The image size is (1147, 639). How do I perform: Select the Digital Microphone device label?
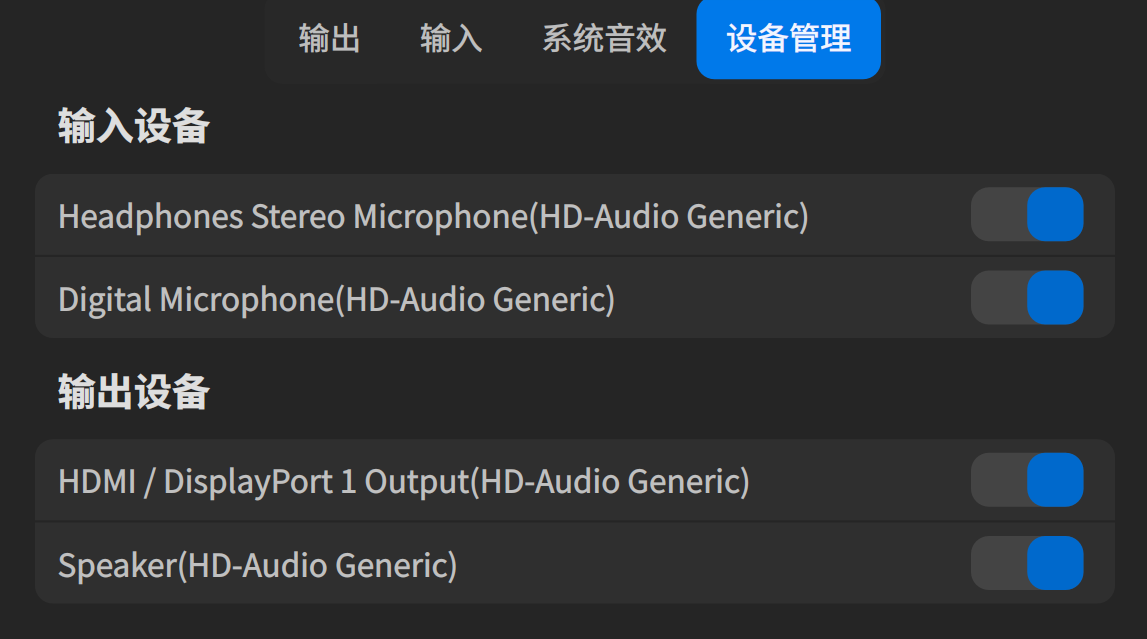195,299
